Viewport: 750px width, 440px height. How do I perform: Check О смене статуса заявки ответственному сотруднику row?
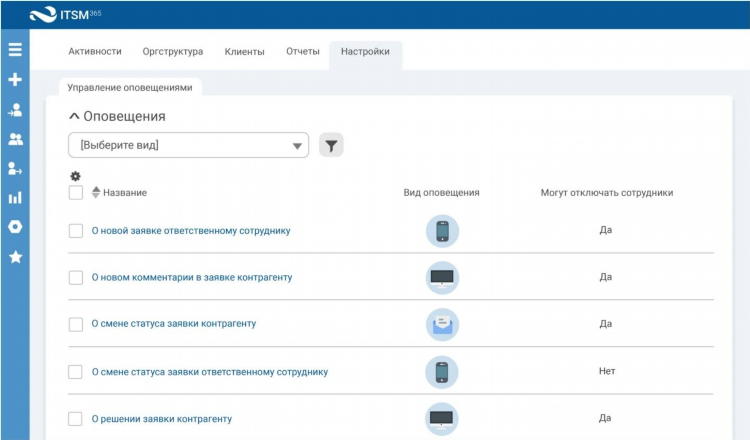pyautogui.click(x=75, y=372)
